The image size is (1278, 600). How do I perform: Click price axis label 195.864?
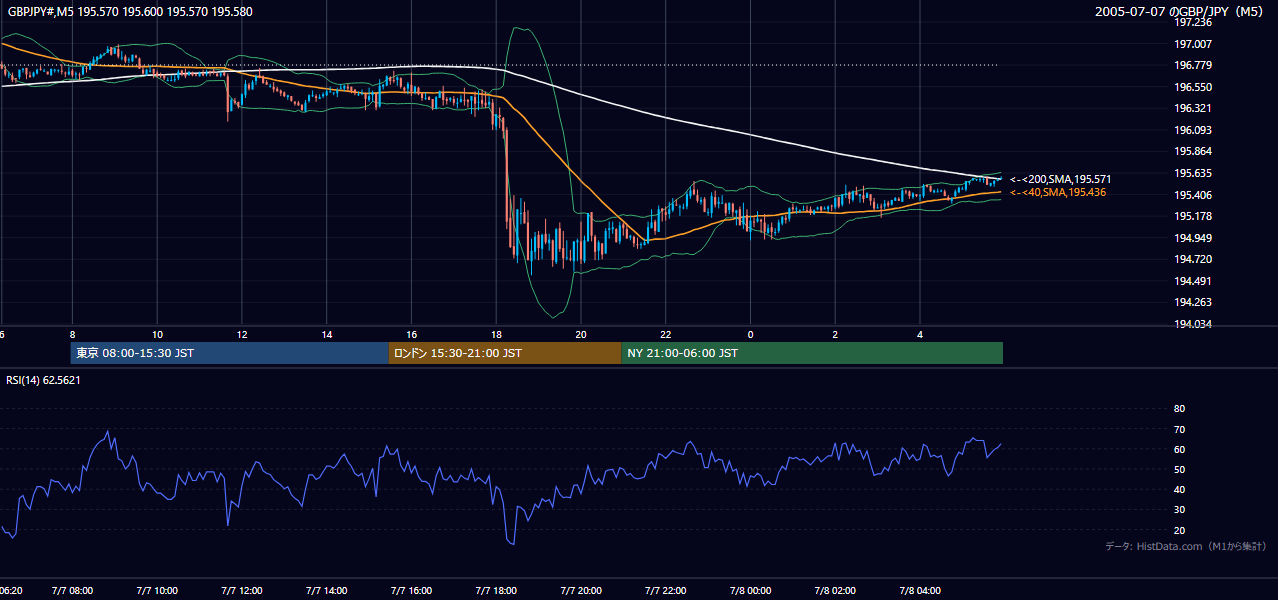pos(1194,151)
